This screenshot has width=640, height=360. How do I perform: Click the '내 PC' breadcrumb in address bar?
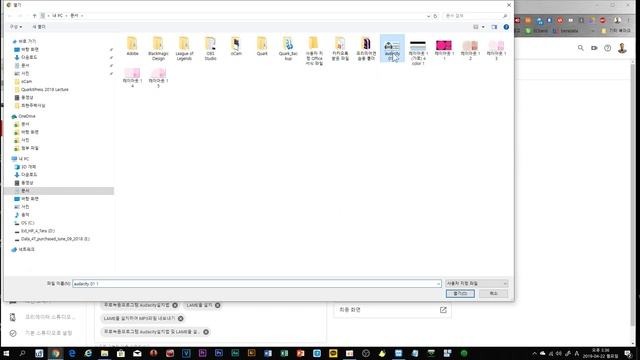(x=57, y=16)
